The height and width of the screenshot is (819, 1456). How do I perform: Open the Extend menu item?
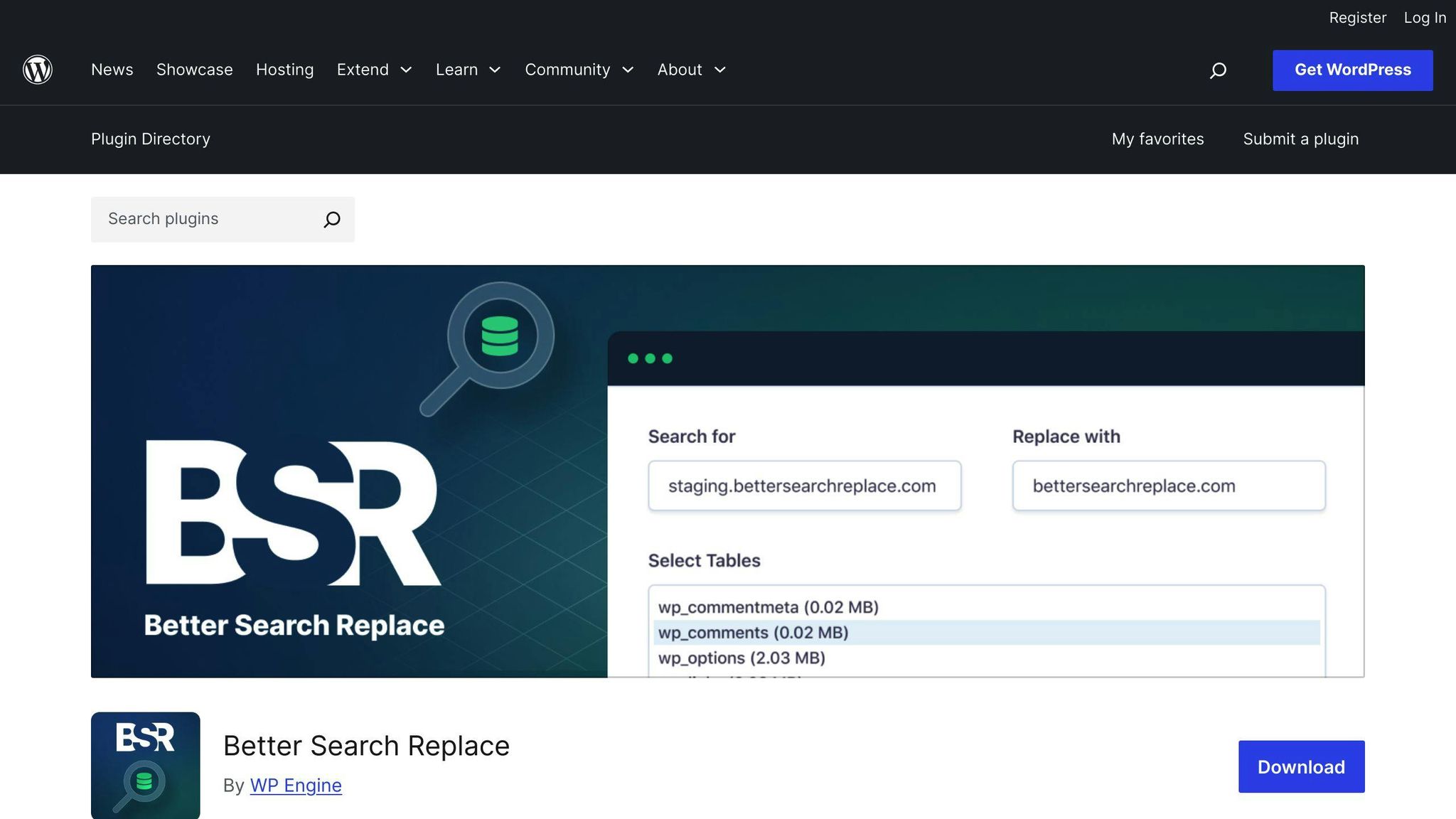(x=363, y=70)
